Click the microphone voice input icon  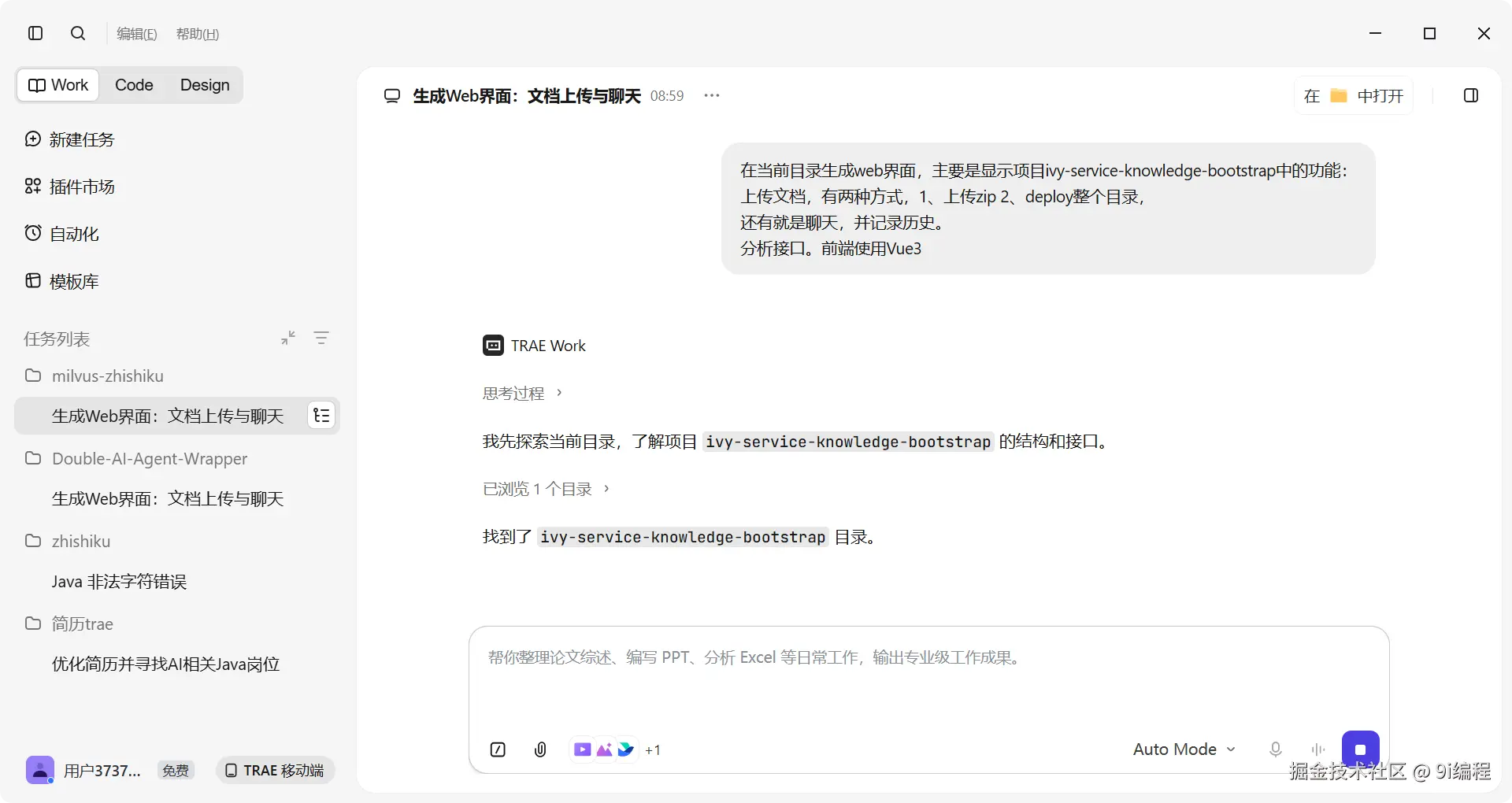tap(1276, 749)
